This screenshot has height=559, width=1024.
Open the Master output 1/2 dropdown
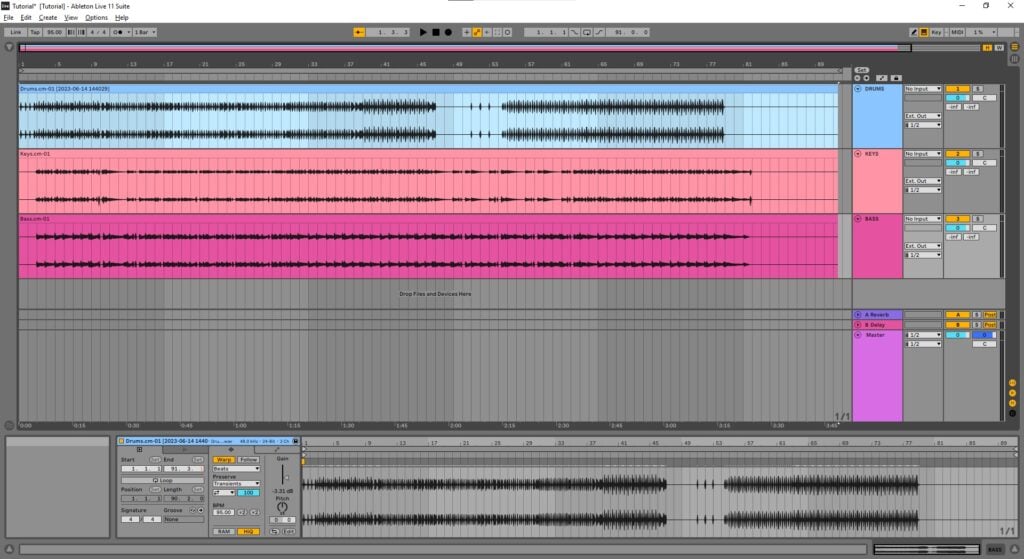[x=923, y=344]
